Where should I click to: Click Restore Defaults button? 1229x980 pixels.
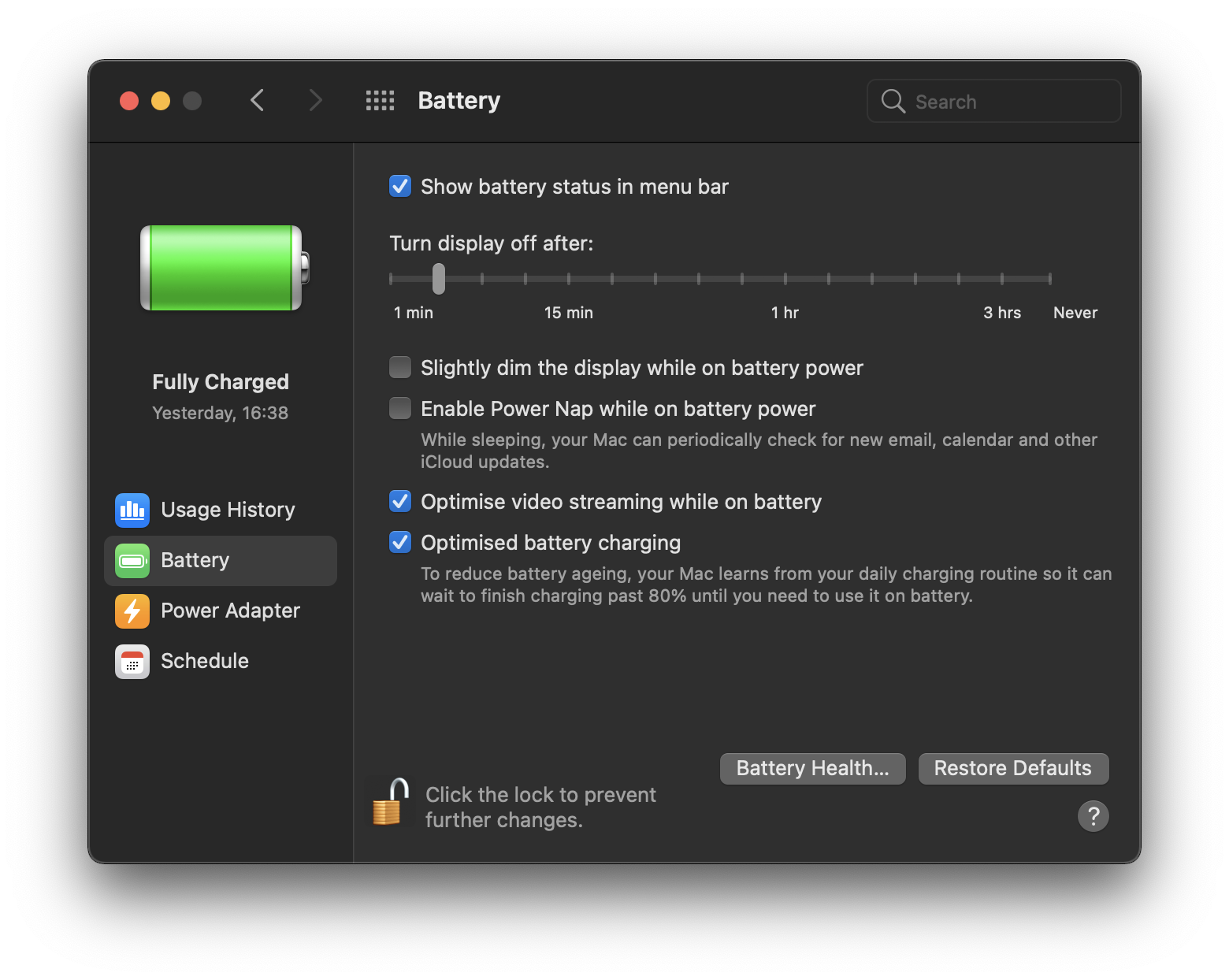click(1013, 768)
